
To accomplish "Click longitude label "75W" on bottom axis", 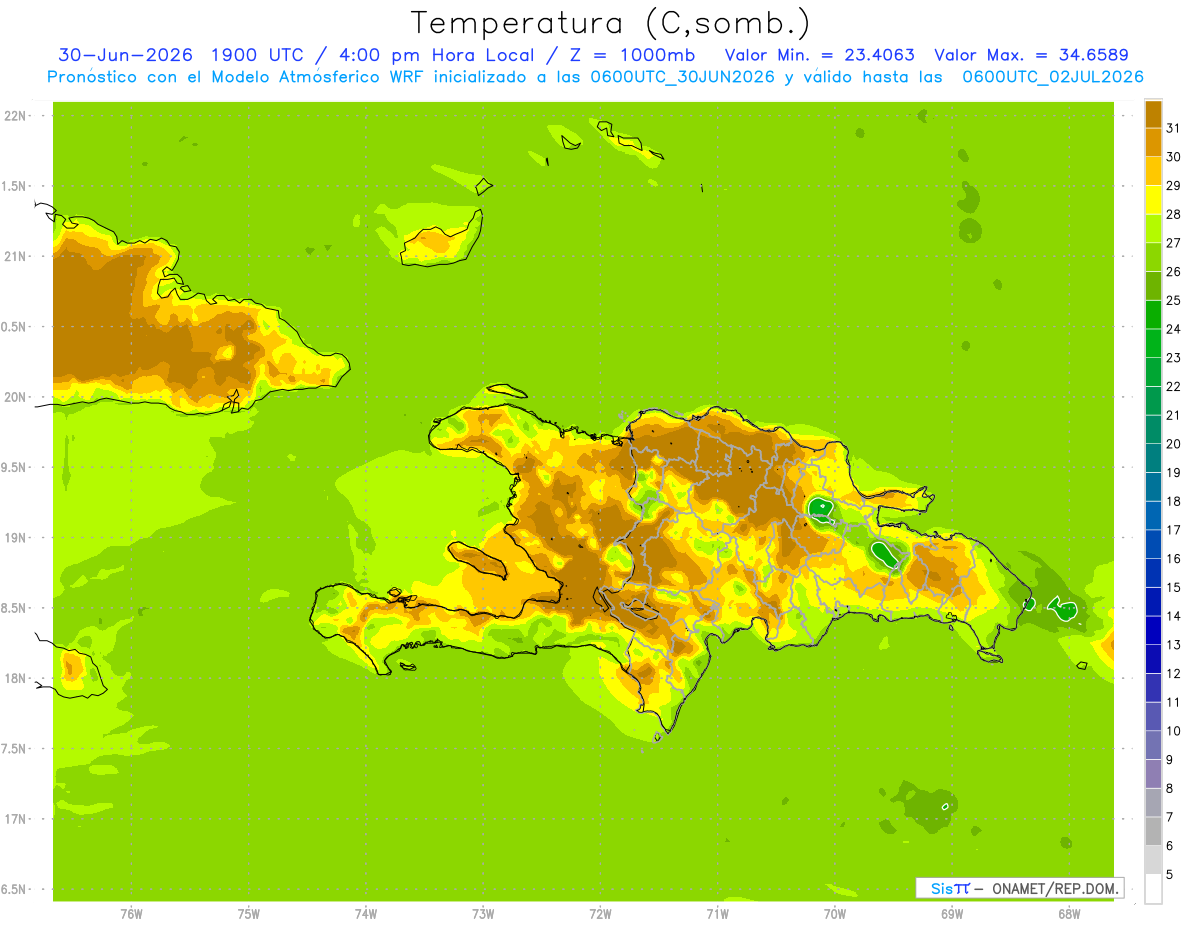I will click(x=248, y=914).
